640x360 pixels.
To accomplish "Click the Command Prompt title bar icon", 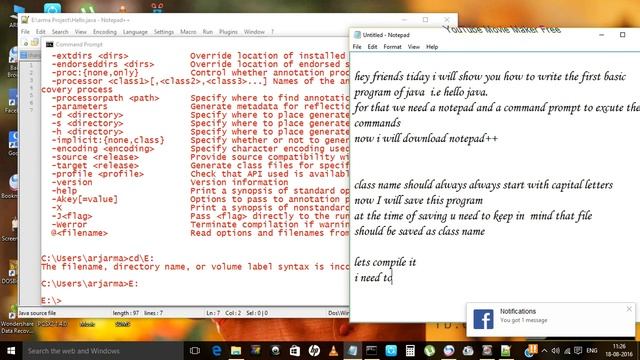I will click(49, 44).
